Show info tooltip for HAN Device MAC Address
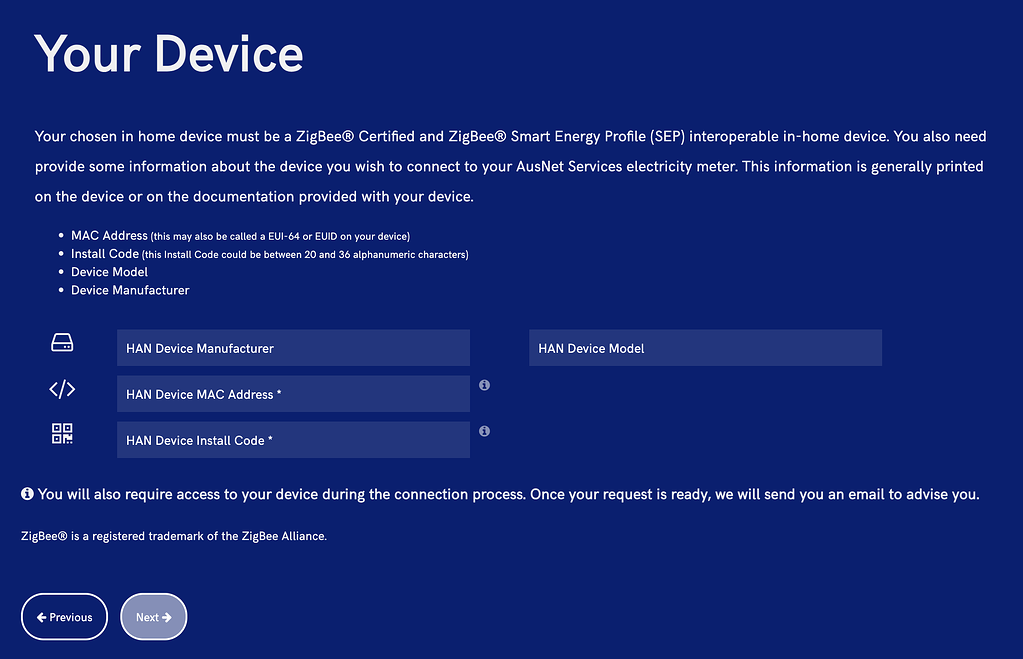 tap(484, 385)
